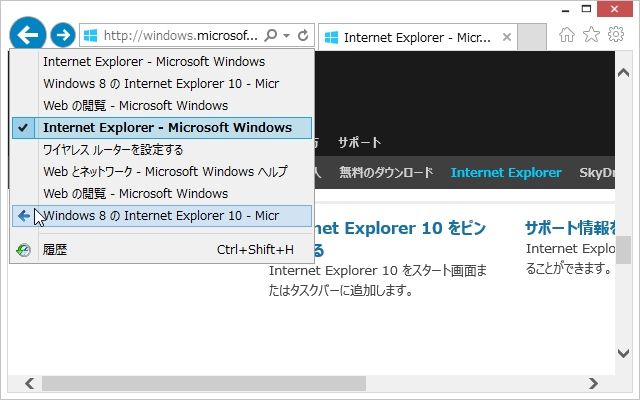
Task: Select second entry Windows 8 の Internet Explorer 10
Action: coord(162,84)
